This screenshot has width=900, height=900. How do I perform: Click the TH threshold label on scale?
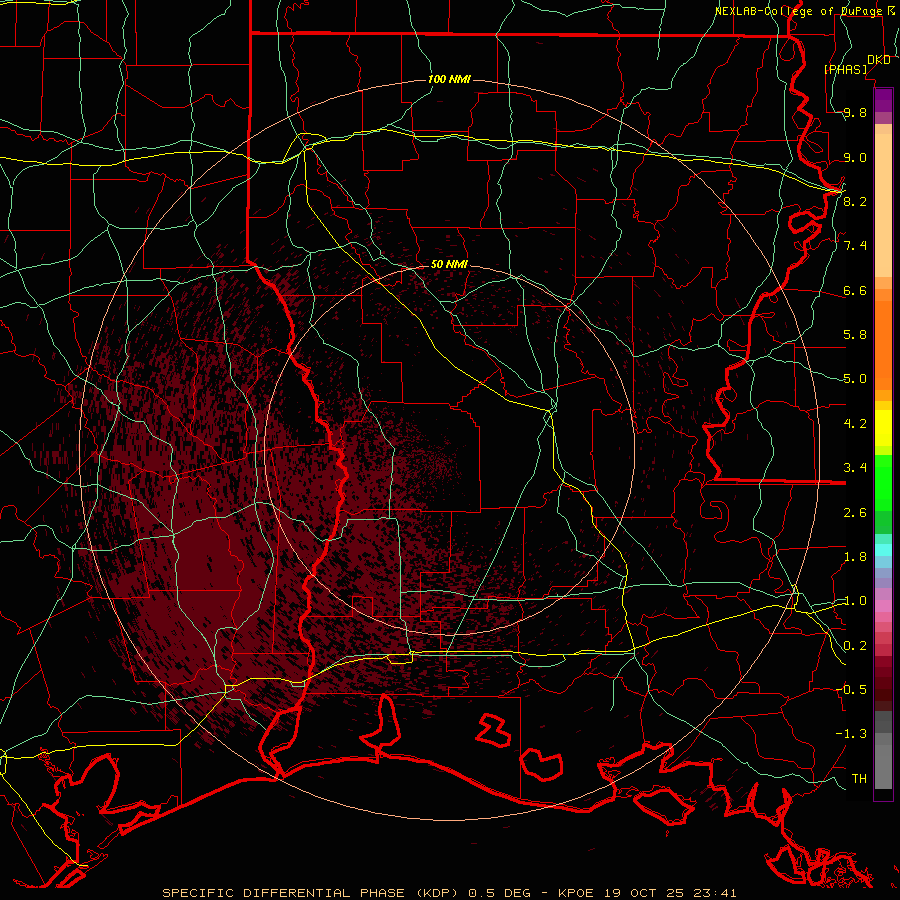[859, 778]
